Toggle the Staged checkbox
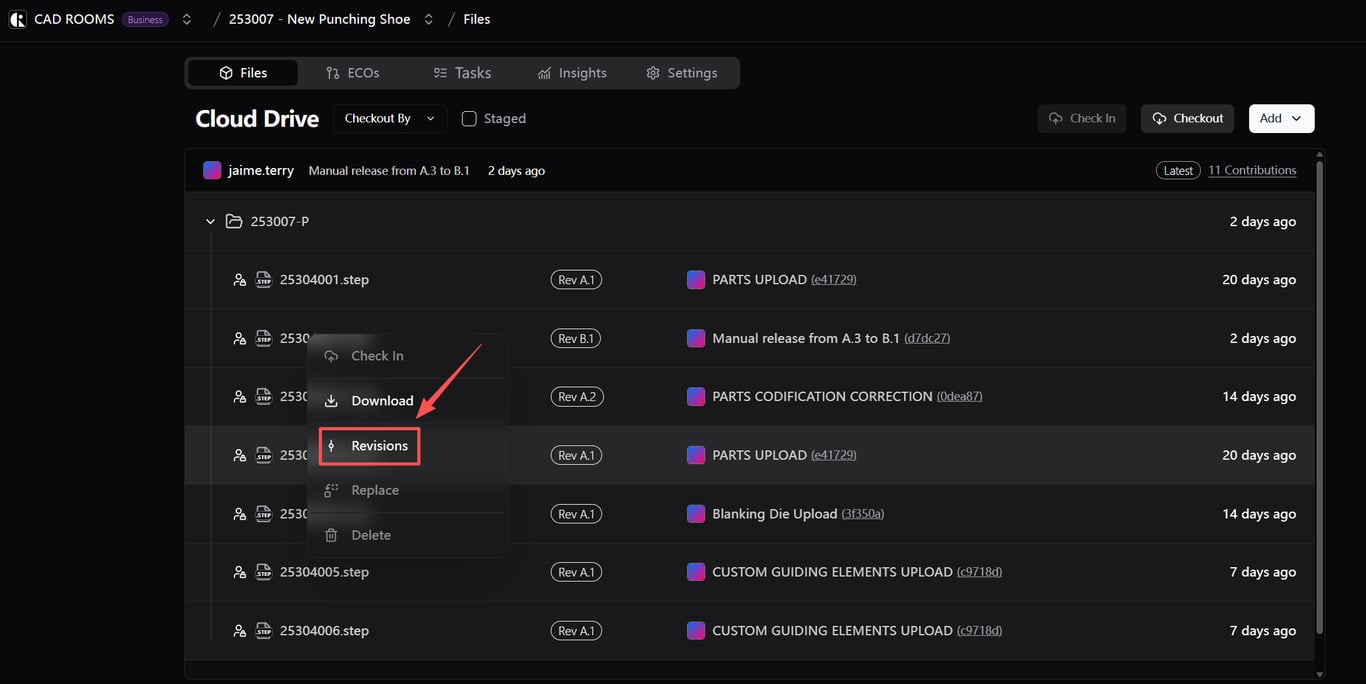Image resolution: width=1366 pixels, height=684 pixels. click(x=469, y=118)
